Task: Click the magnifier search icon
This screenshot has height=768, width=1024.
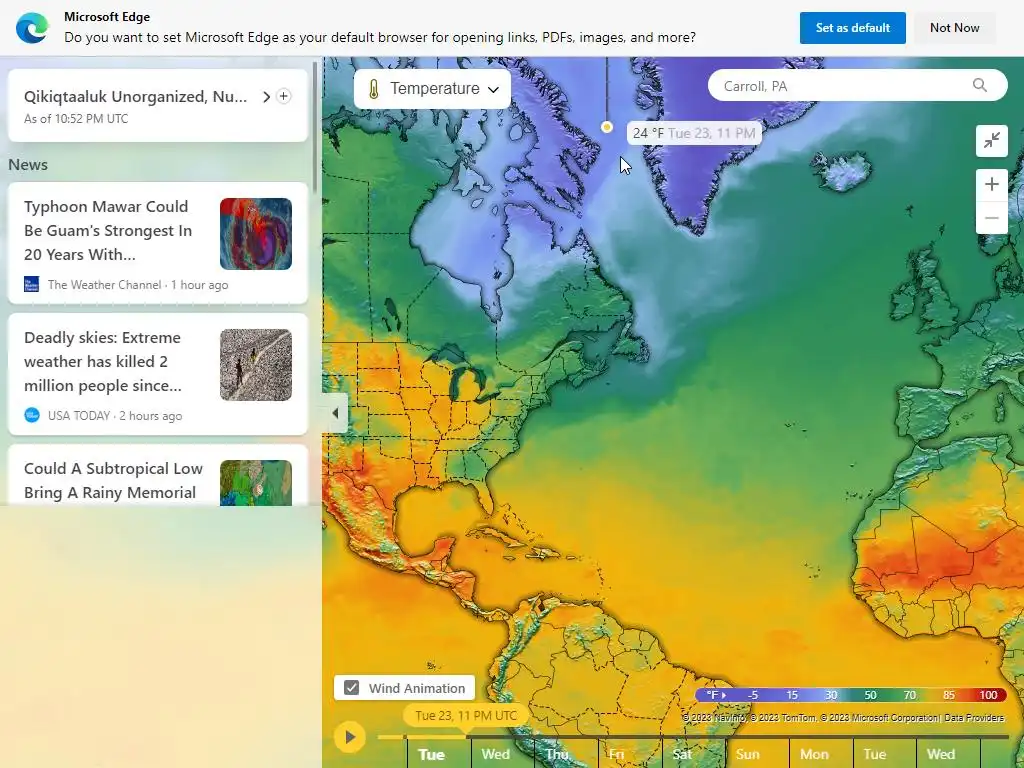Action: coord(980,86)
